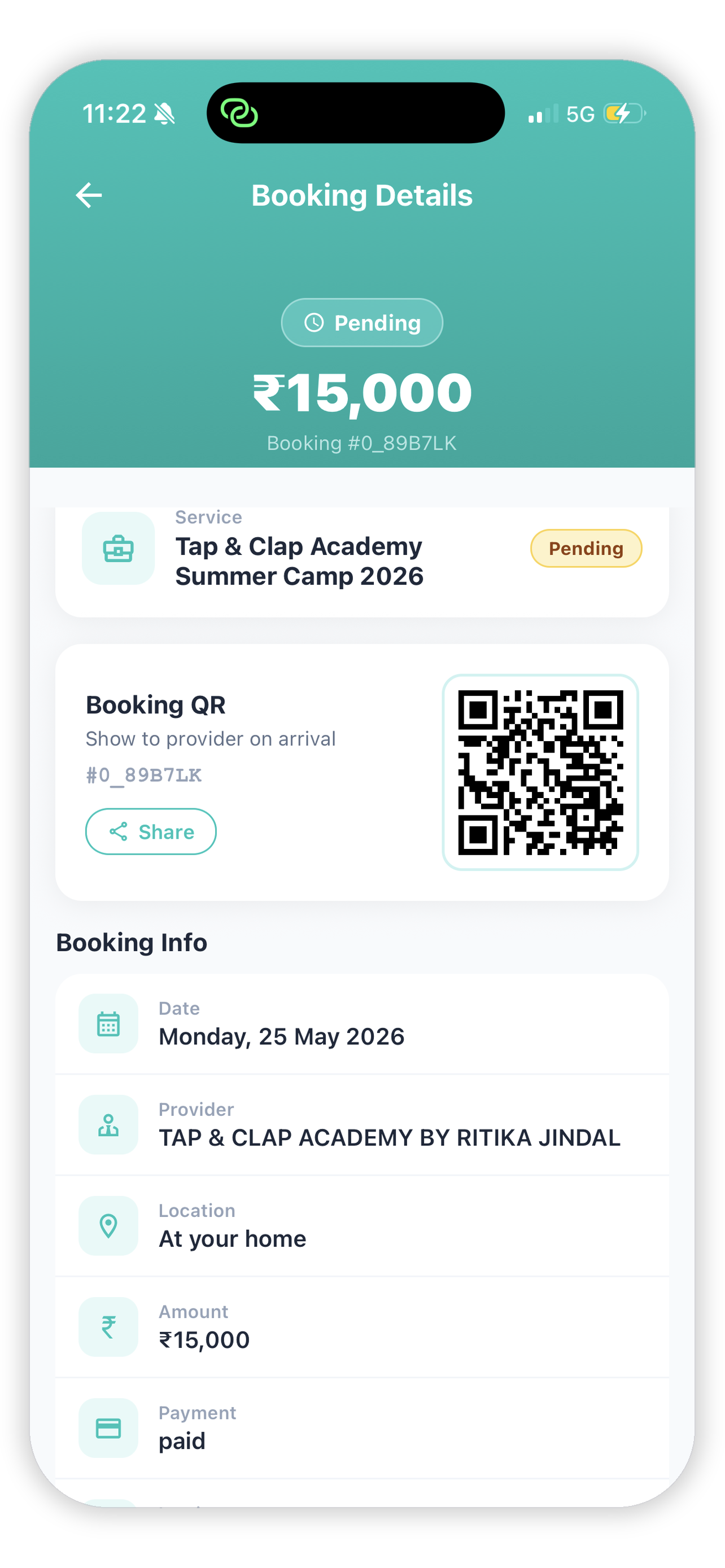Image resolution: width=725 pixels, height=1568 pixels.
Task: Open the TAP & CLAP ACADEMY provider row
Action: pyautogui.click(x=362, y=1125)
